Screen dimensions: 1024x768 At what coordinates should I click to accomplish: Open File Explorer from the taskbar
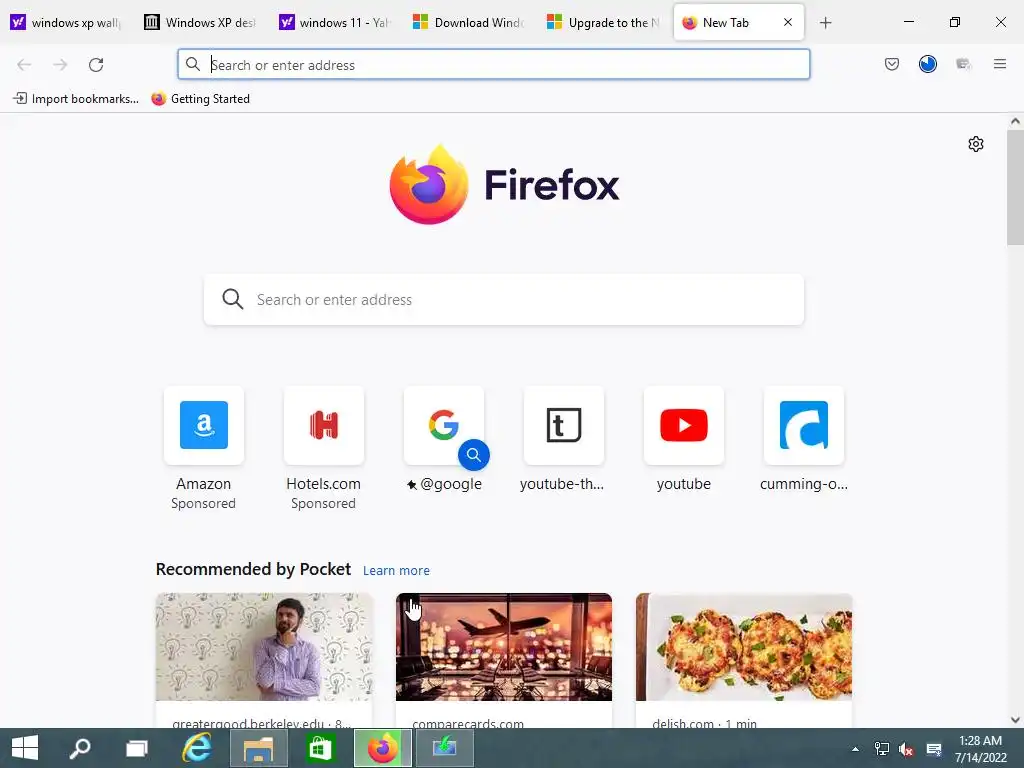(x=259, y=748)
